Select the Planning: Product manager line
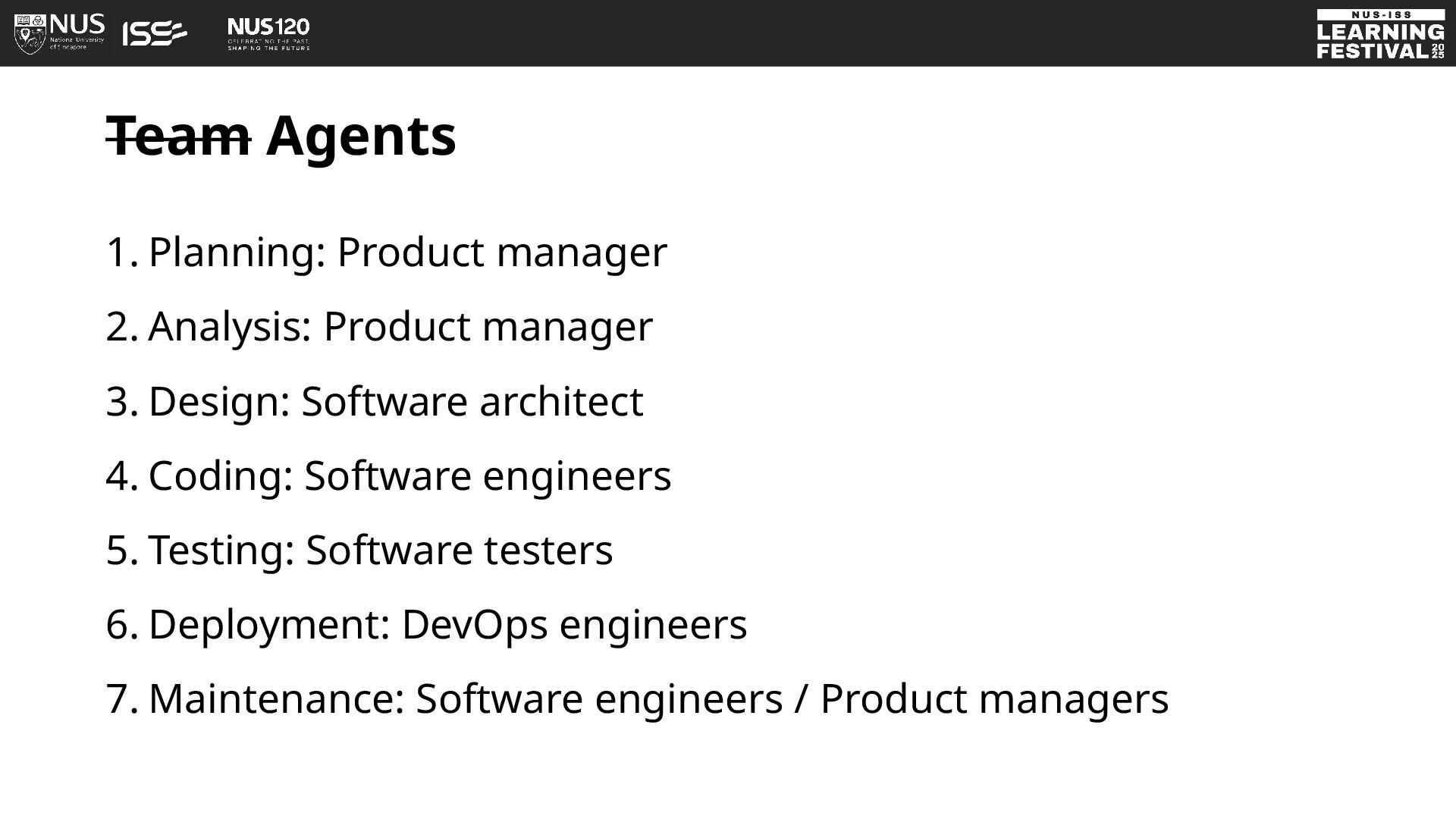The width and height of the screenshot is (1456, 819). point(387,252)
